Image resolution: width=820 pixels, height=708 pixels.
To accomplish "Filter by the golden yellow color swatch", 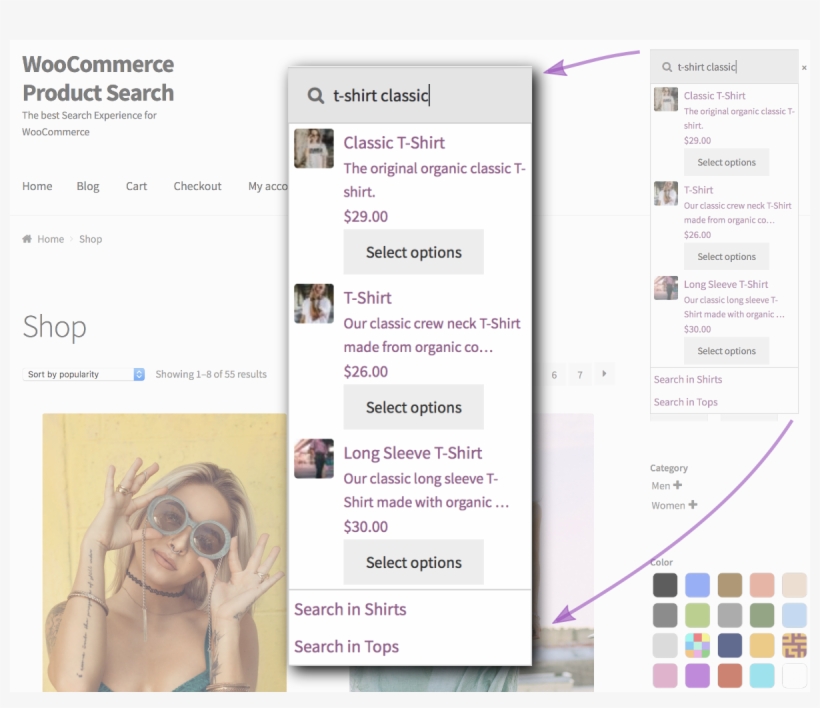I will (762, 646).
